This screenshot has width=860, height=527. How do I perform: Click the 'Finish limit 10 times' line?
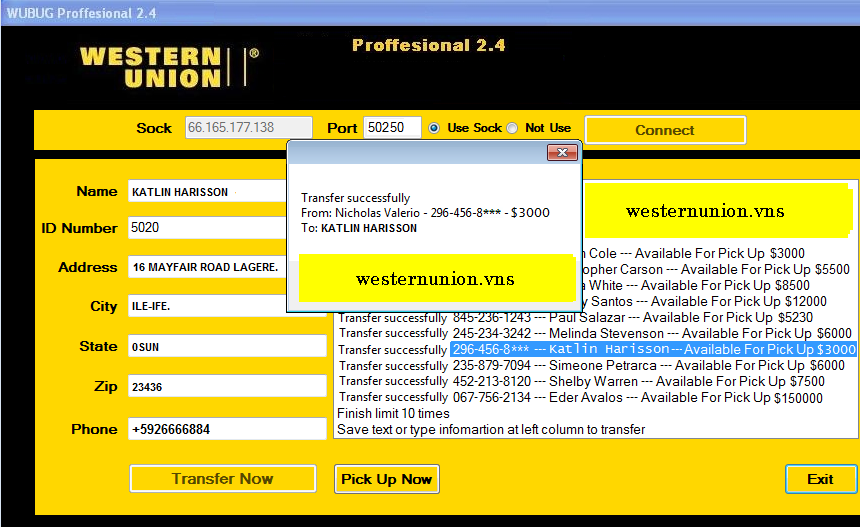393,413
